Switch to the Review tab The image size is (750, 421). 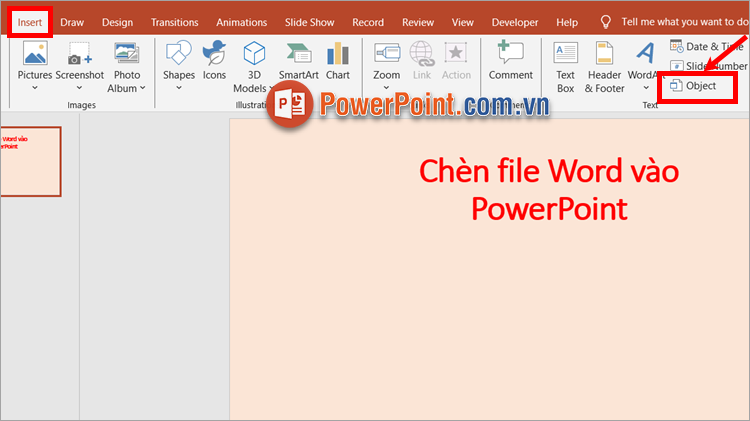(418, 22)
